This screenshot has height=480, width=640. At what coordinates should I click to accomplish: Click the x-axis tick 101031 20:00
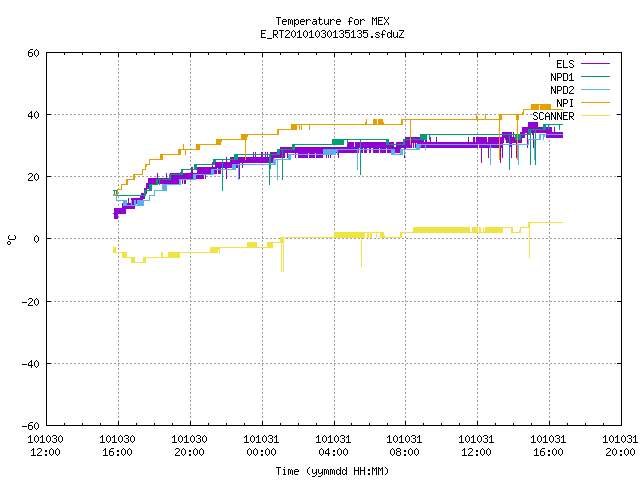click(x=620, y=446)
